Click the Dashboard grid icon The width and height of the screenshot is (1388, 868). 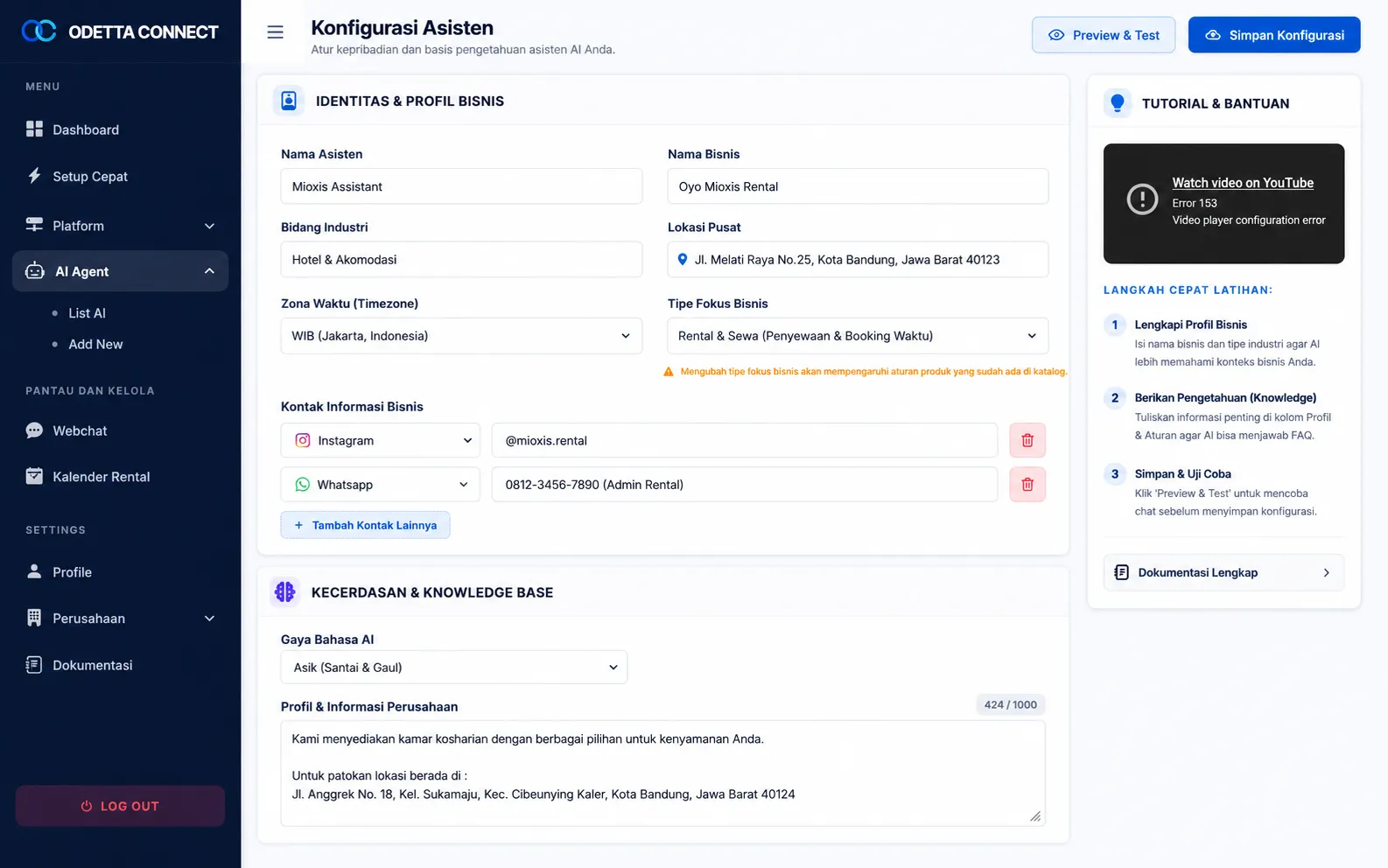[x=34, y=129]
